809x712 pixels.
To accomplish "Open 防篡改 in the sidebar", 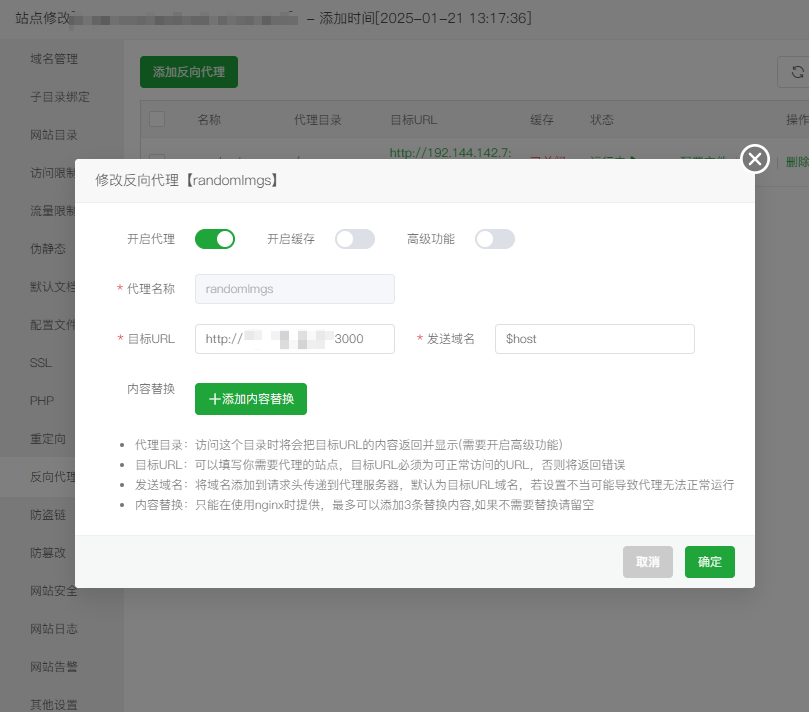I will [x=48, y=553].
